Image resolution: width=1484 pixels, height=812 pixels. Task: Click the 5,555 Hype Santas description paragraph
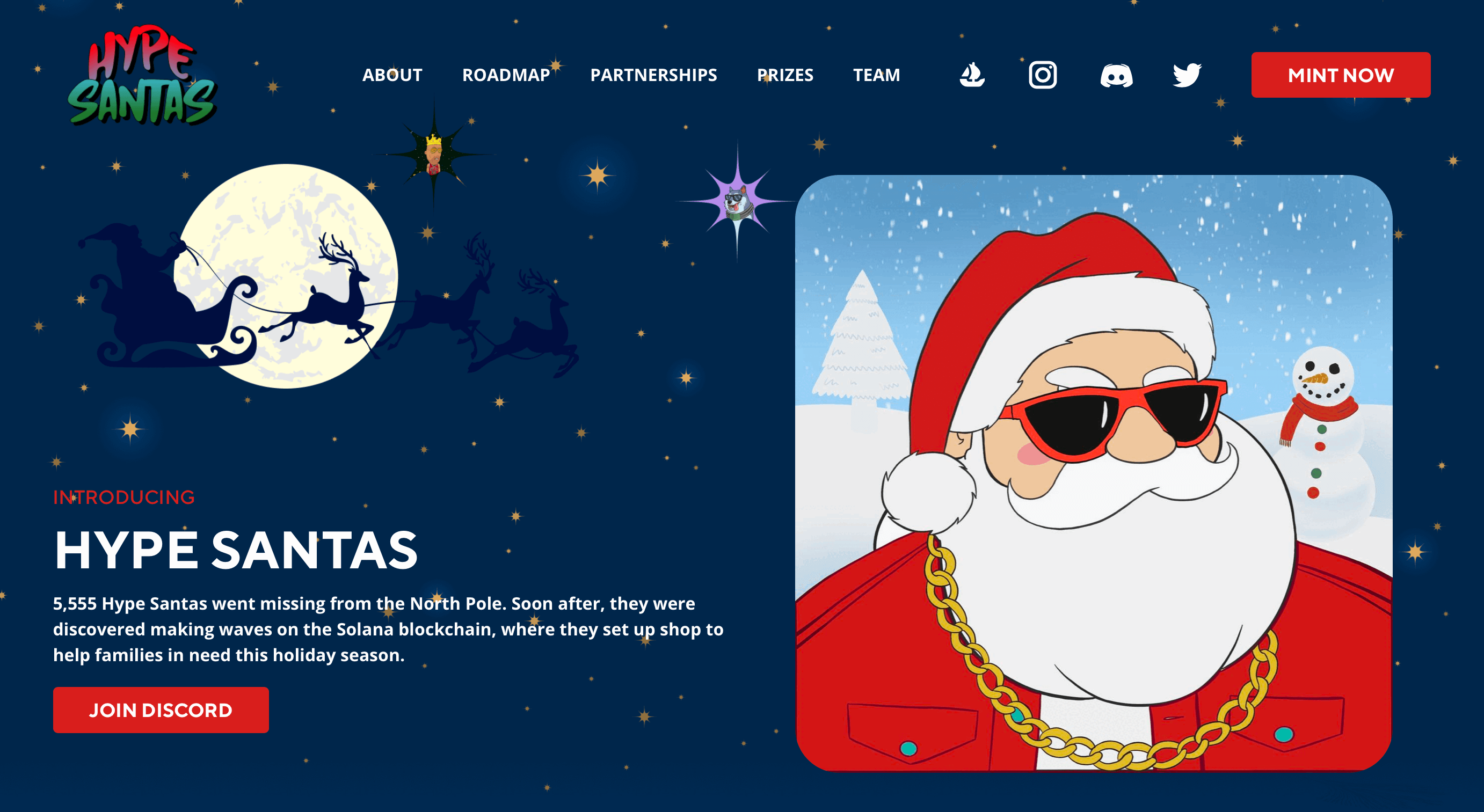388,629
